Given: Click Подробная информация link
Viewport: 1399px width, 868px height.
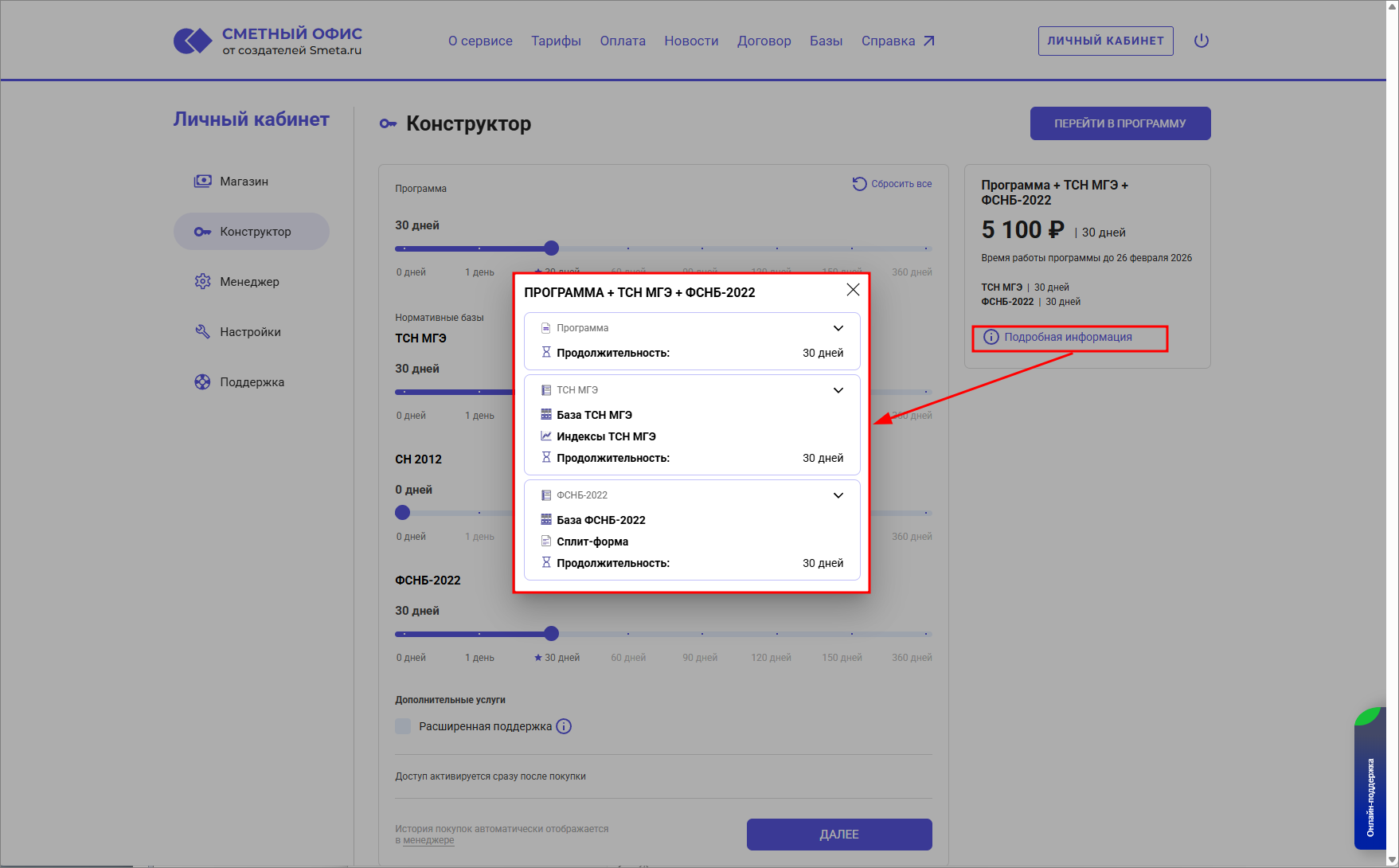Looking at the screenshot, I should pos(1067,338).
